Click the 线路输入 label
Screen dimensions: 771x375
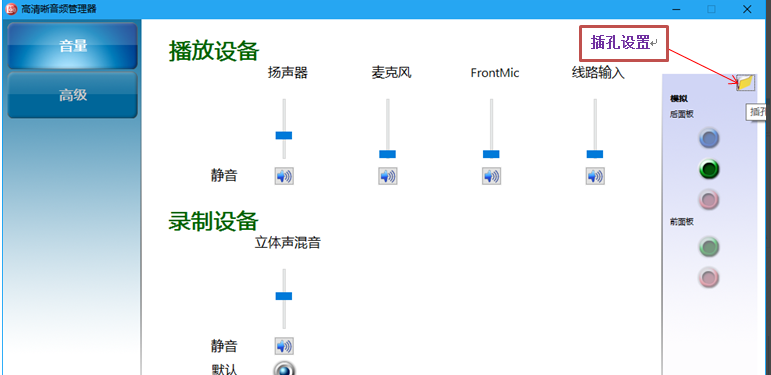tap(598, 73)
